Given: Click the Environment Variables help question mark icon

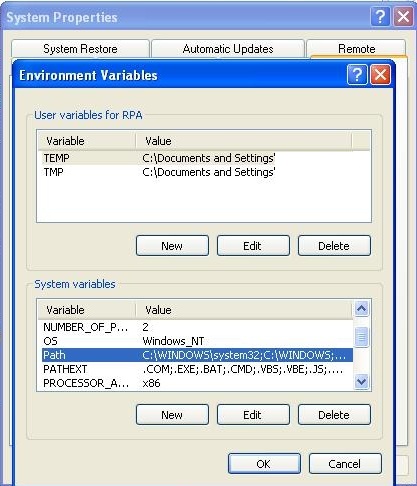Looking at the screenshot, I should [x=357, y=75].
